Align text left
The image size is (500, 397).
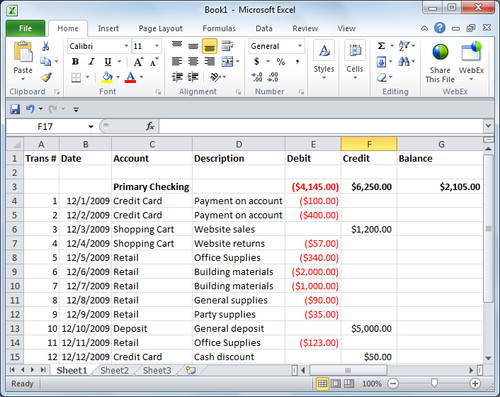tap(177, 62)
